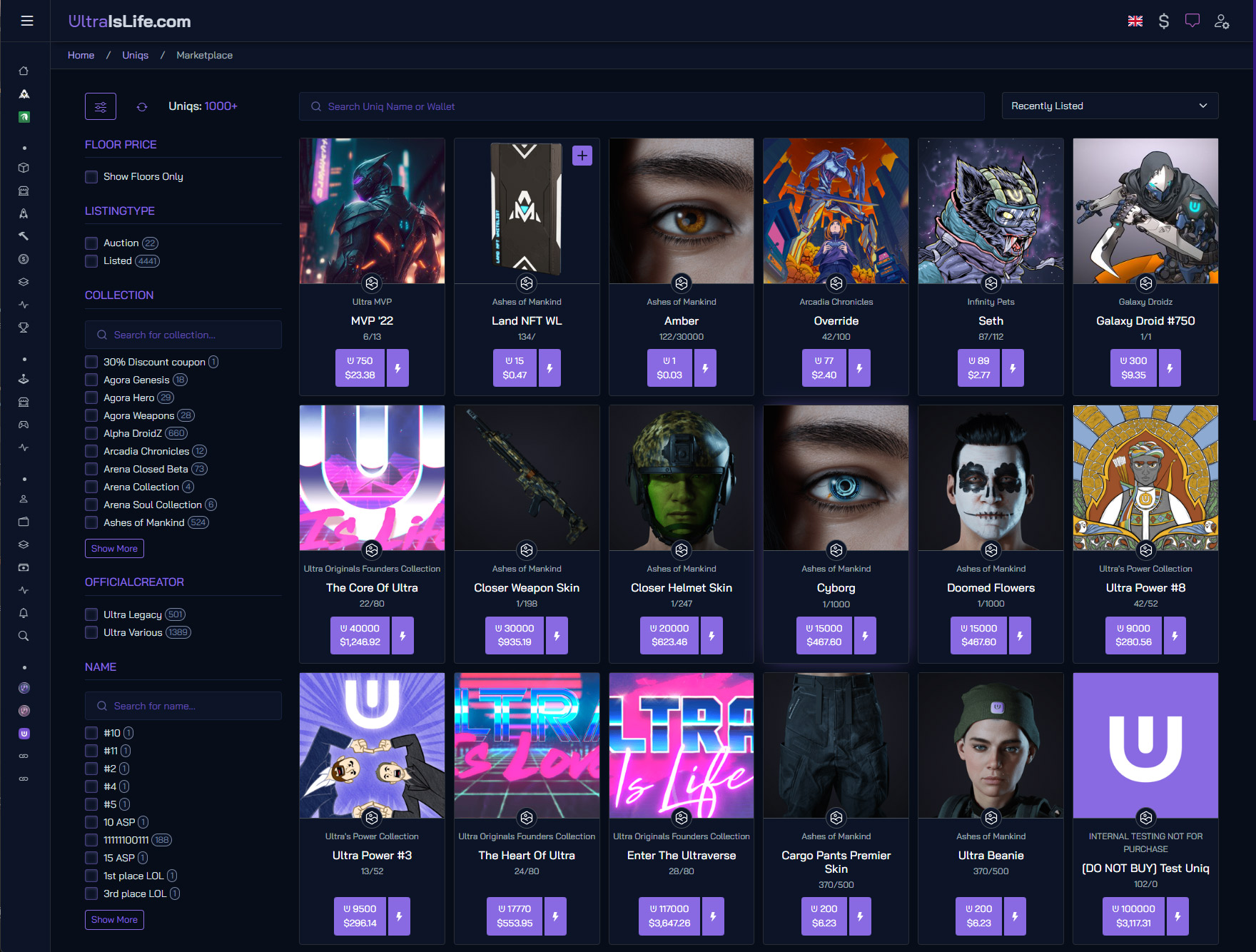
Task: Open the Recently Listed sorting dropdown
Action: click(x=1109, y=106)
